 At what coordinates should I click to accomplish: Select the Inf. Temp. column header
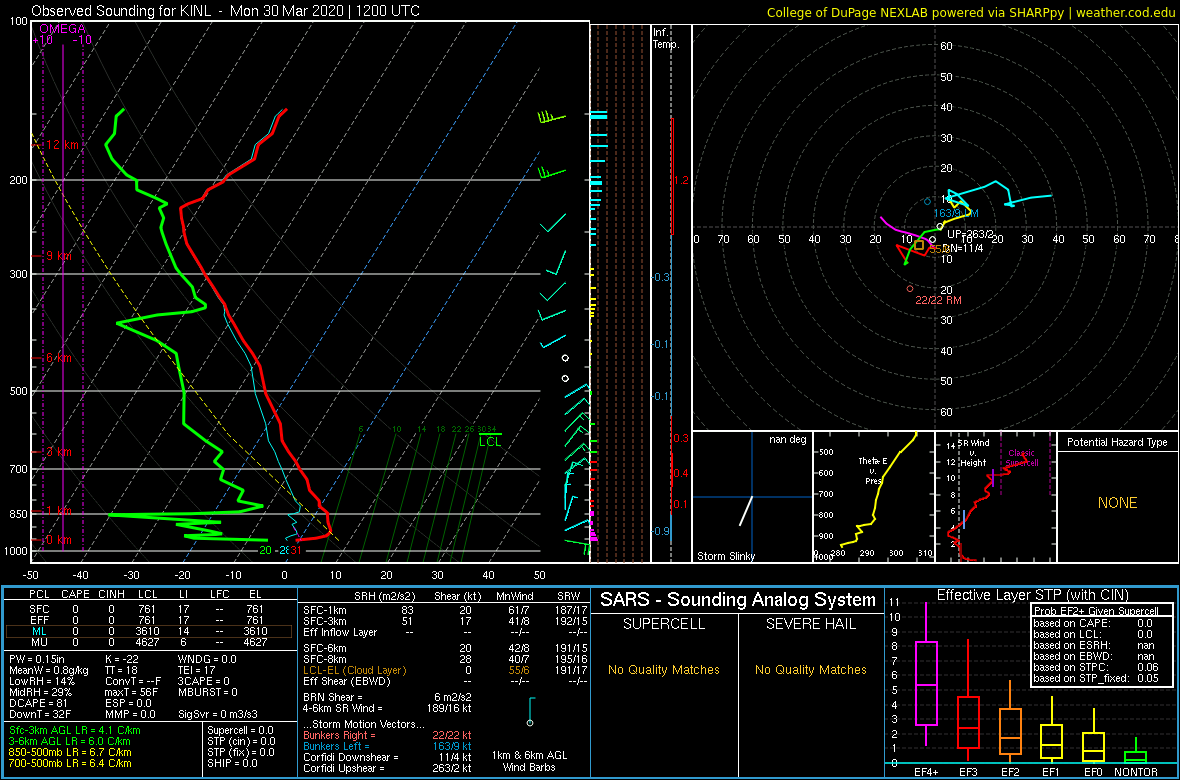point(666,38)
